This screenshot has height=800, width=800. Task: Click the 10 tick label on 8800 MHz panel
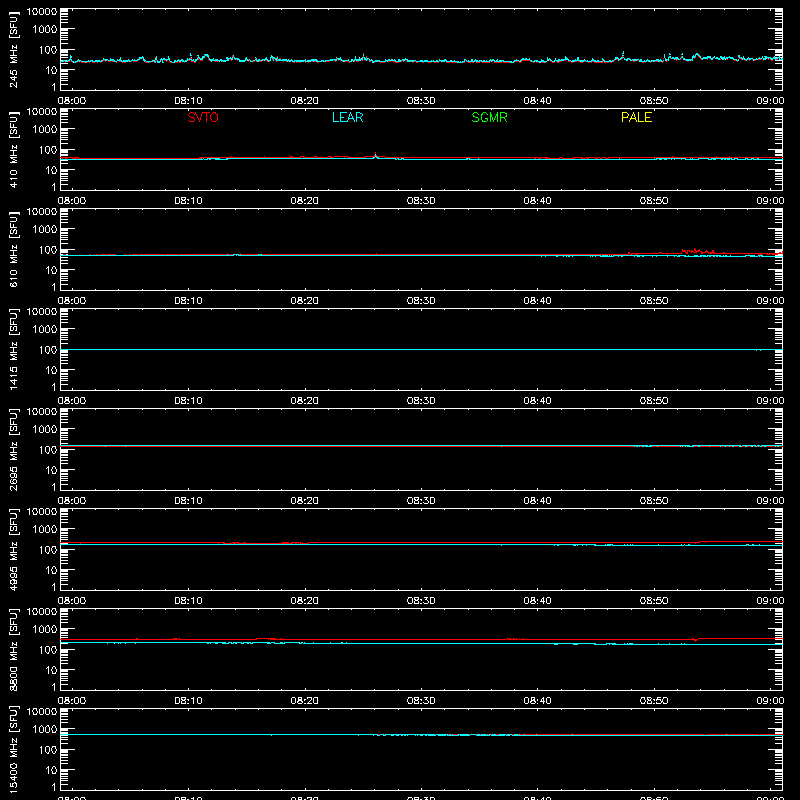click(51, 670)
